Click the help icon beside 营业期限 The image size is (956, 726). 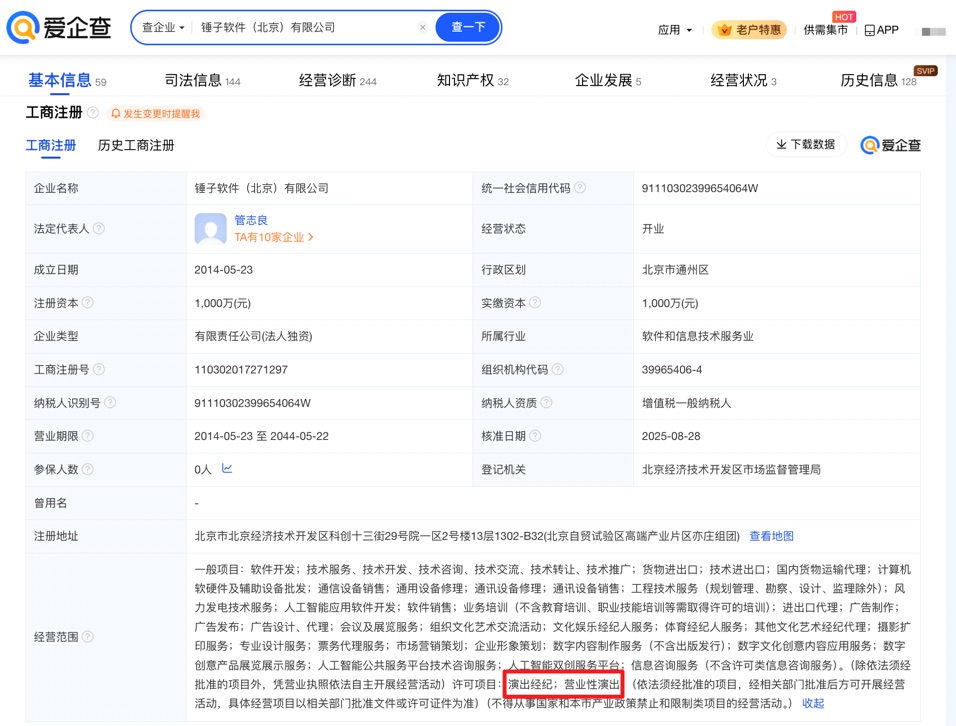tap(88, 436)
